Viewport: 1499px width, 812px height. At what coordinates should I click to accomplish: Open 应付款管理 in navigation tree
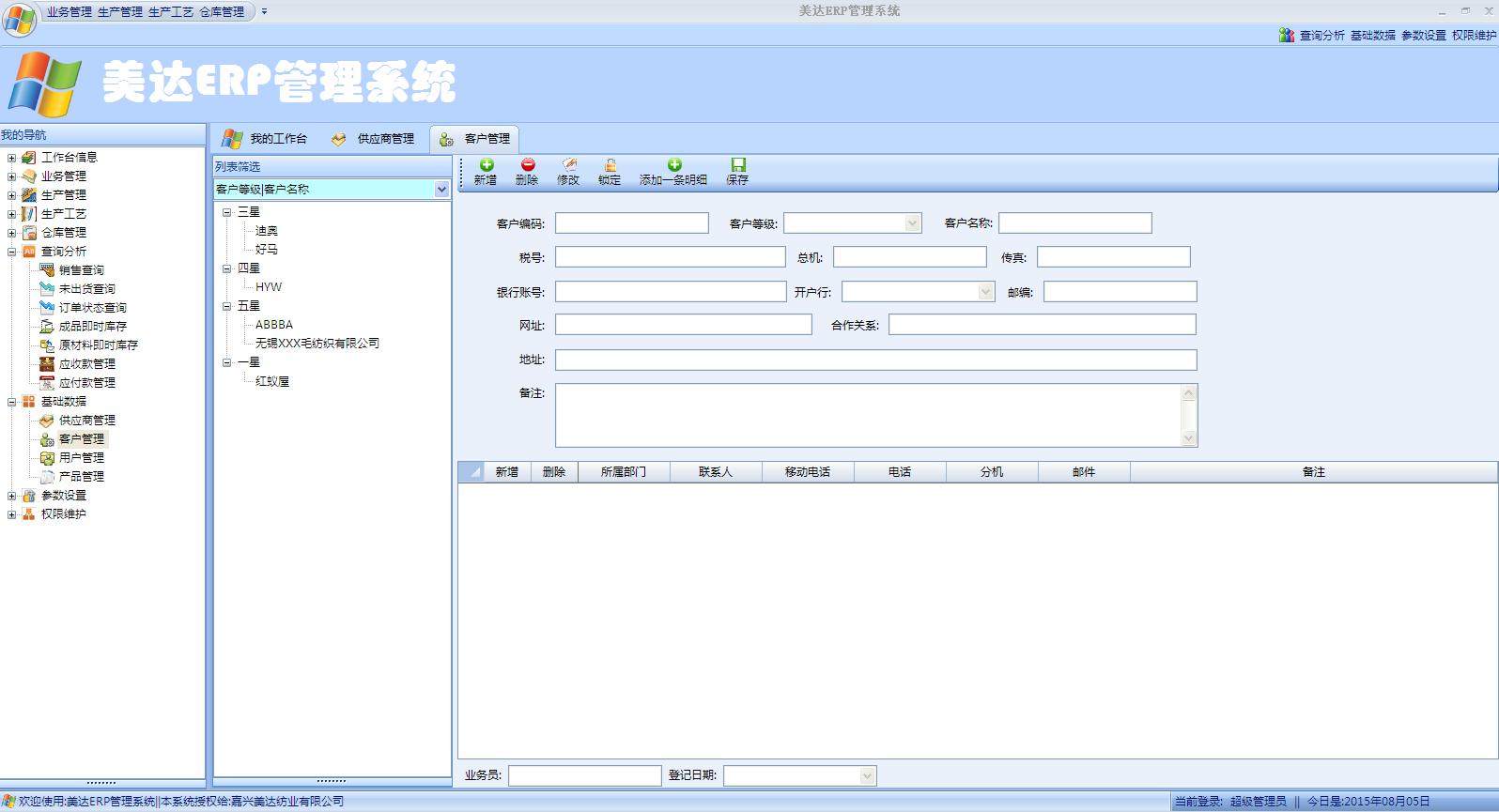(x=87, y=383)
